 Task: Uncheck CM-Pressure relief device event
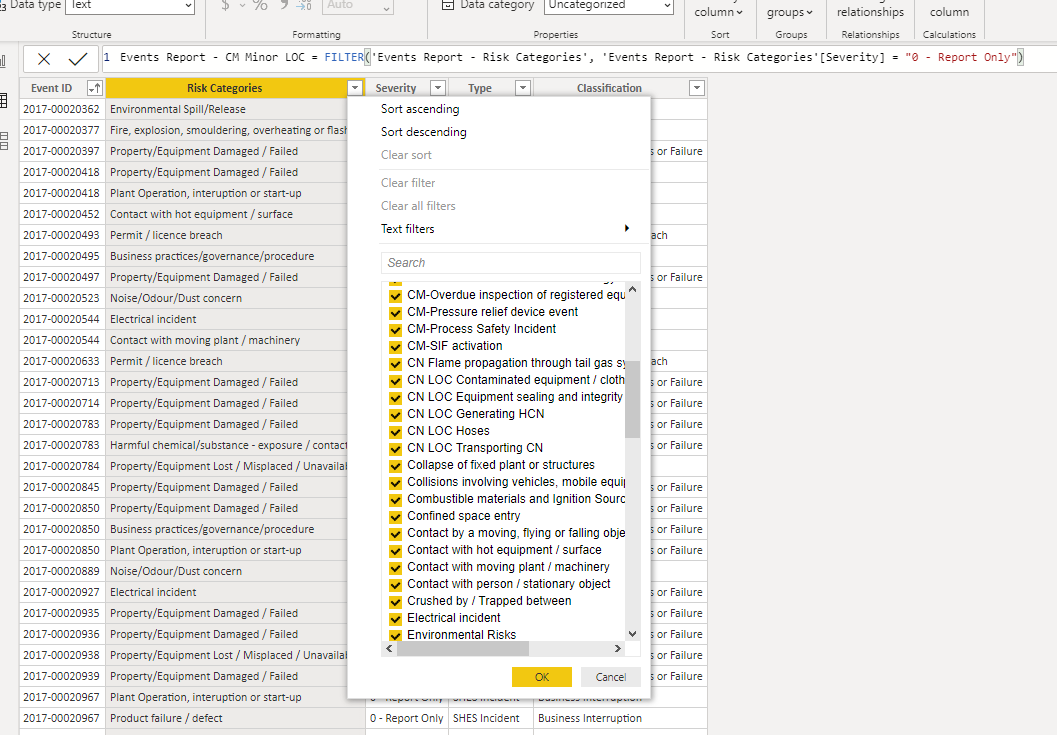point(396,313)
